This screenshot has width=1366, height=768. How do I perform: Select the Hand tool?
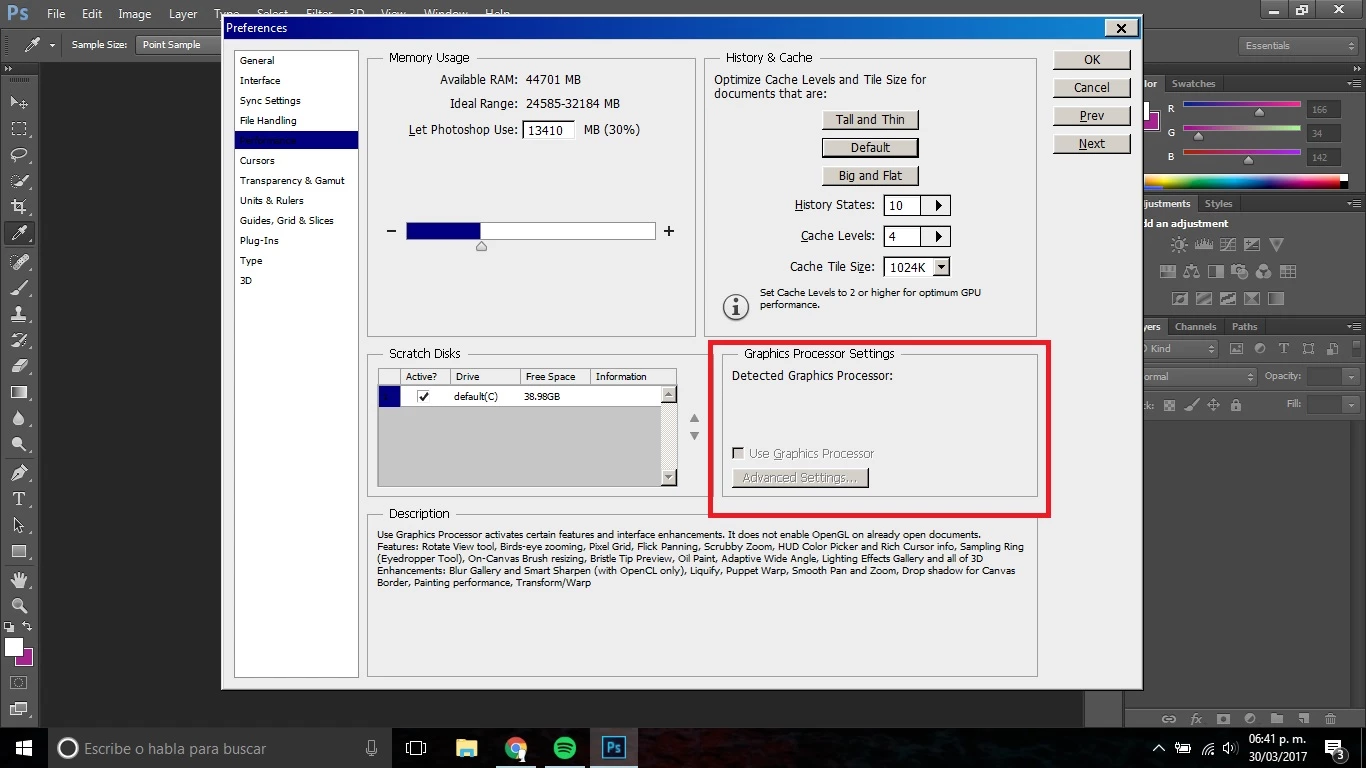19,579
